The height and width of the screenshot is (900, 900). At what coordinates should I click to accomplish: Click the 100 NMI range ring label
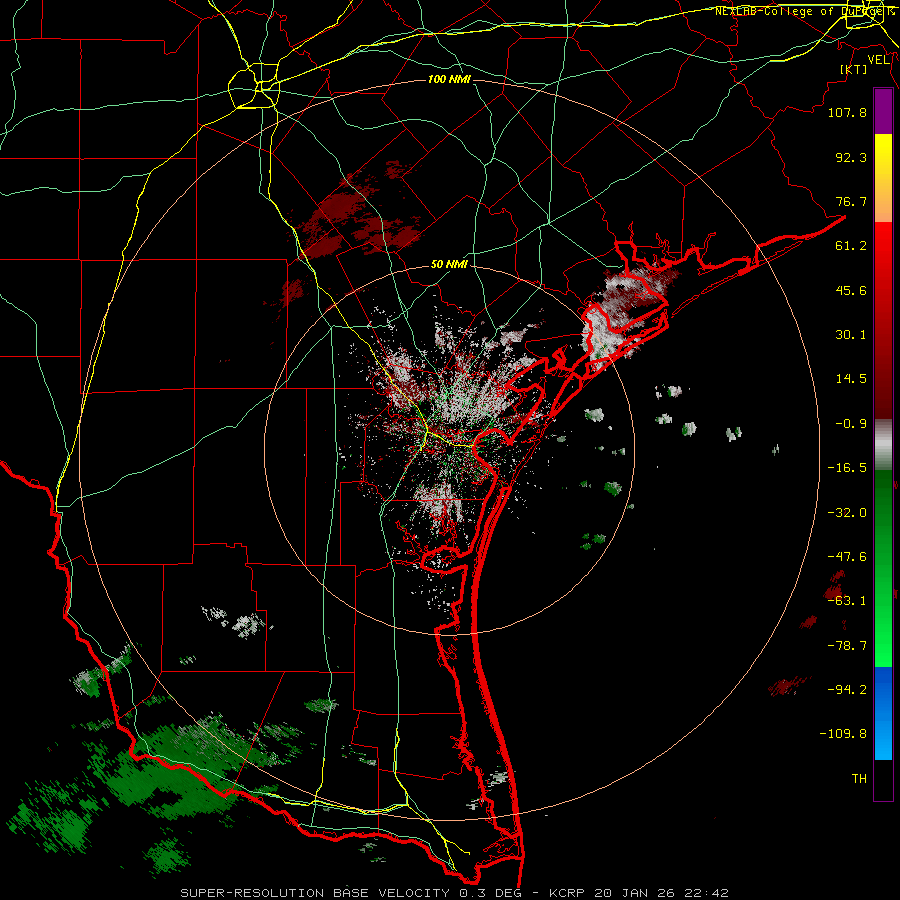tap(449, 79)
